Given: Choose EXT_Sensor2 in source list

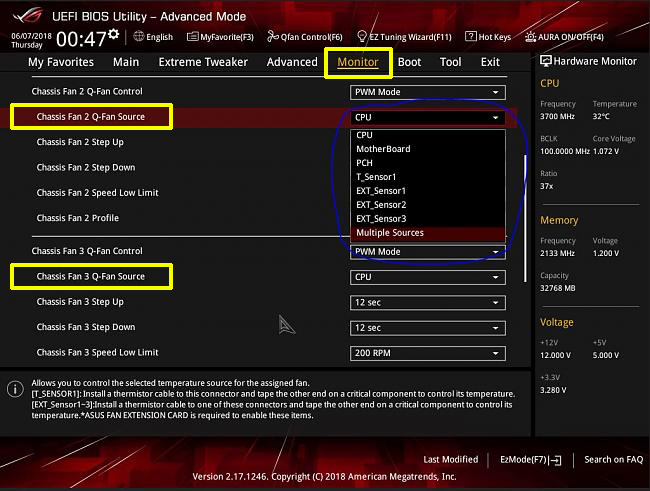Looking at the screenshot, I should [428, 205].
